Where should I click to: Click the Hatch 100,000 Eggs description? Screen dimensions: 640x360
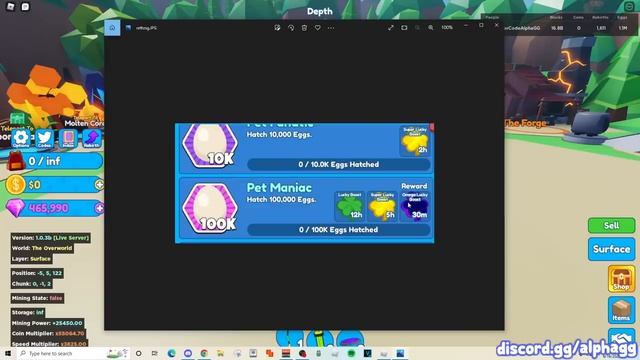click(281, 200)
